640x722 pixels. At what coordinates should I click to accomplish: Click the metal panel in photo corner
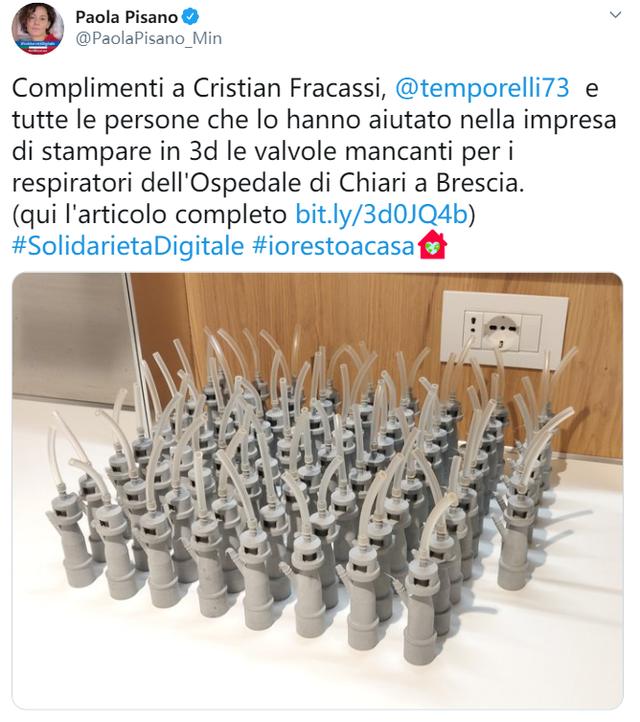click(69, 336)
